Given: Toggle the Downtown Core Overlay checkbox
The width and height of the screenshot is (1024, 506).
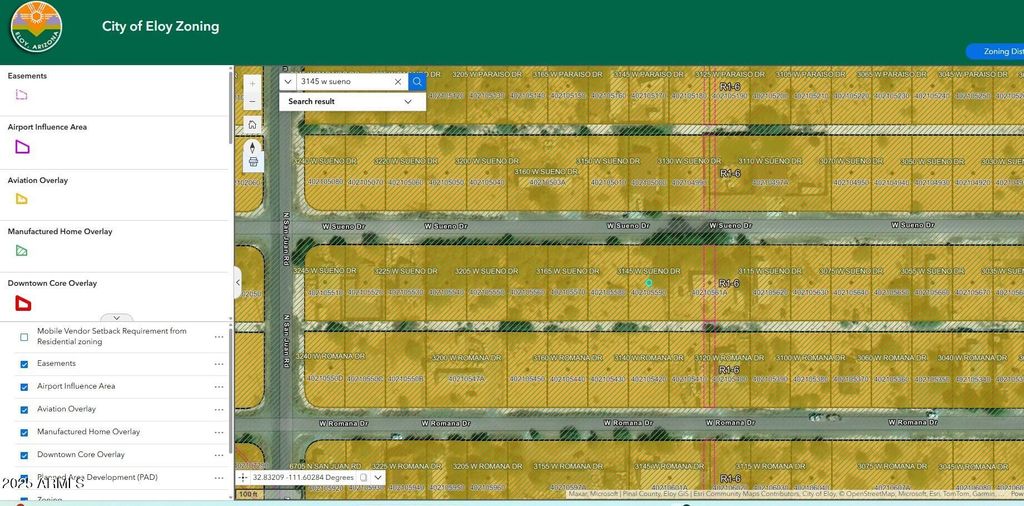Looking at the screenshot, I should [24, 455].
